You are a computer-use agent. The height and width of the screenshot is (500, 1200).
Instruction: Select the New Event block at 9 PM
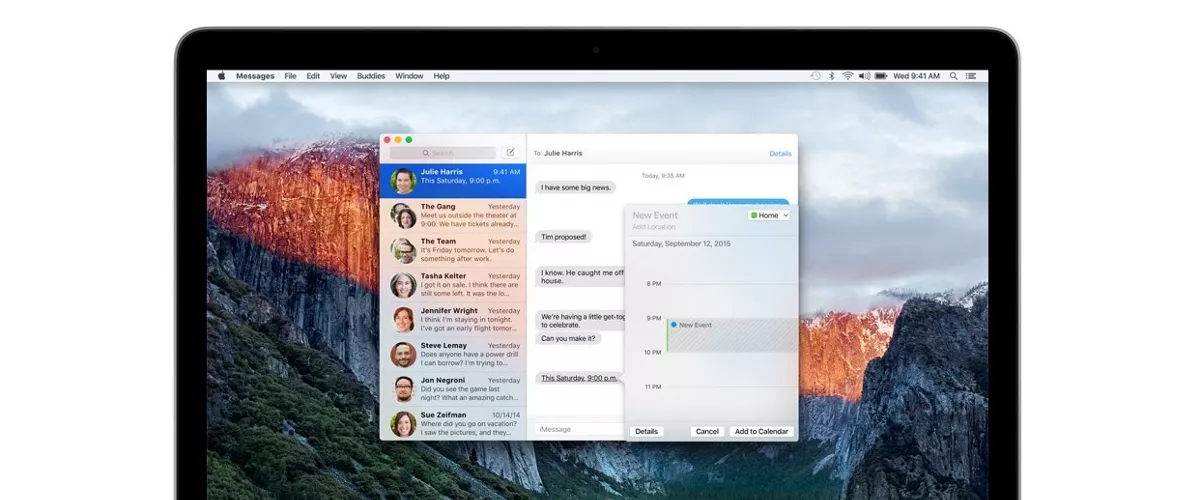point(732,335)
